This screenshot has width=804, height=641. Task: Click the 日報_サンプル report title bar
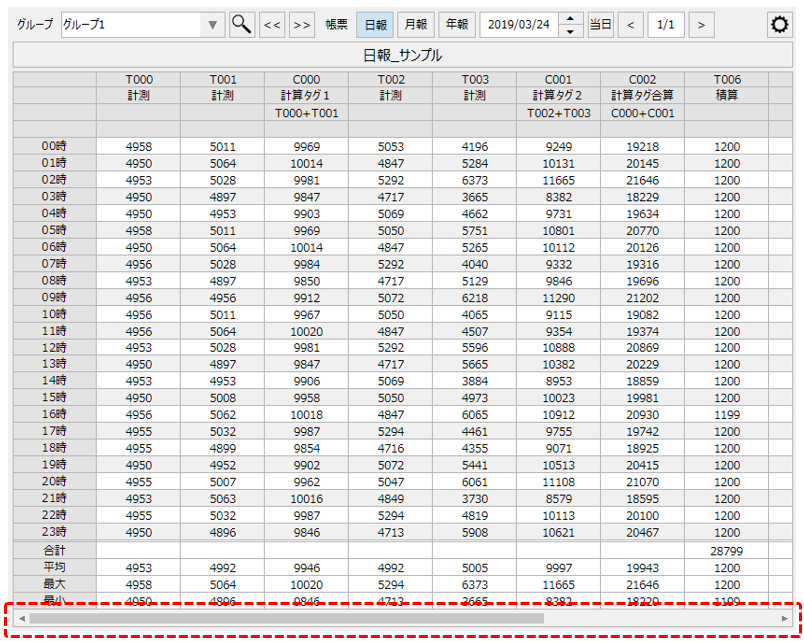point(402,56)
